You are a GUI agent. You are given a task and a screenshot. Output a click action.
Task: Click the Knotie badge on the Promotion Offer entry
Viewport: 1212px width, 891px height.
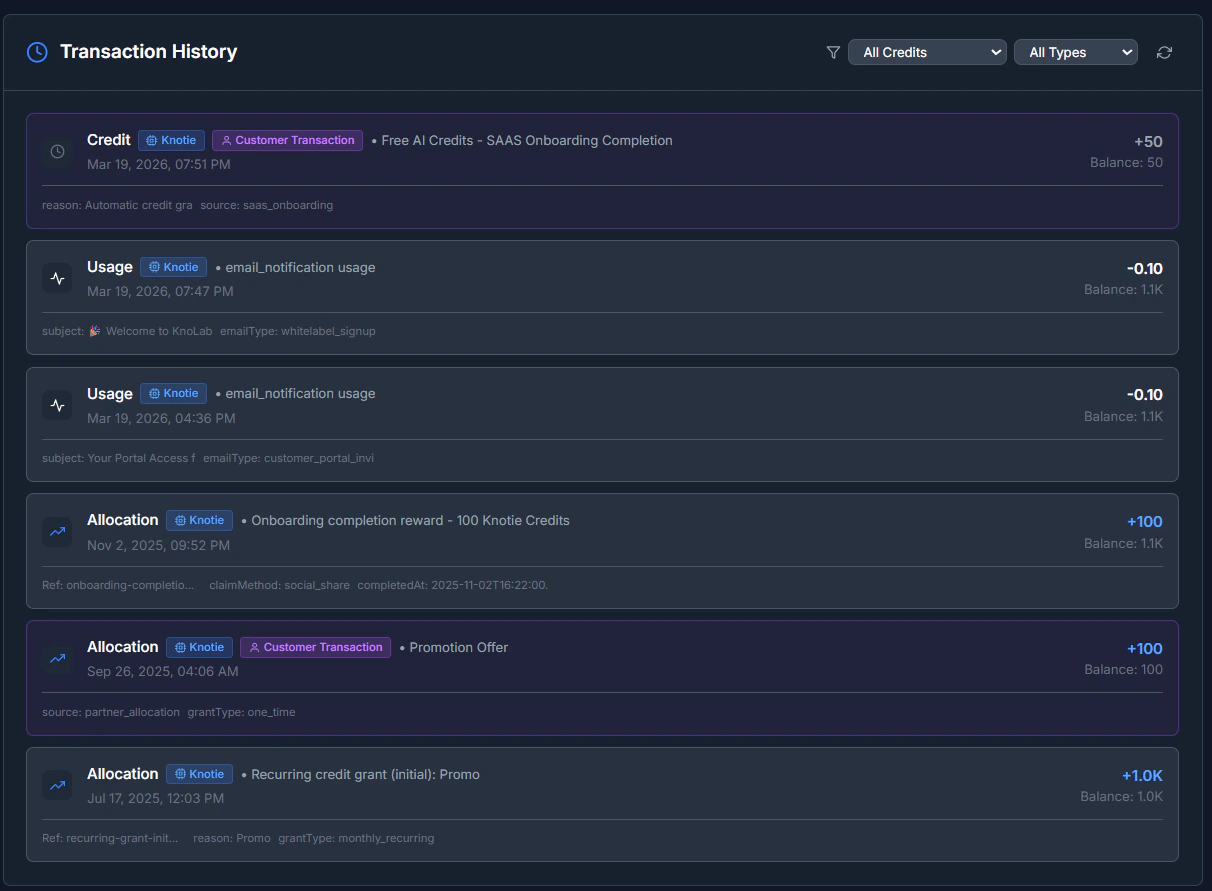(x=199, y=647)
